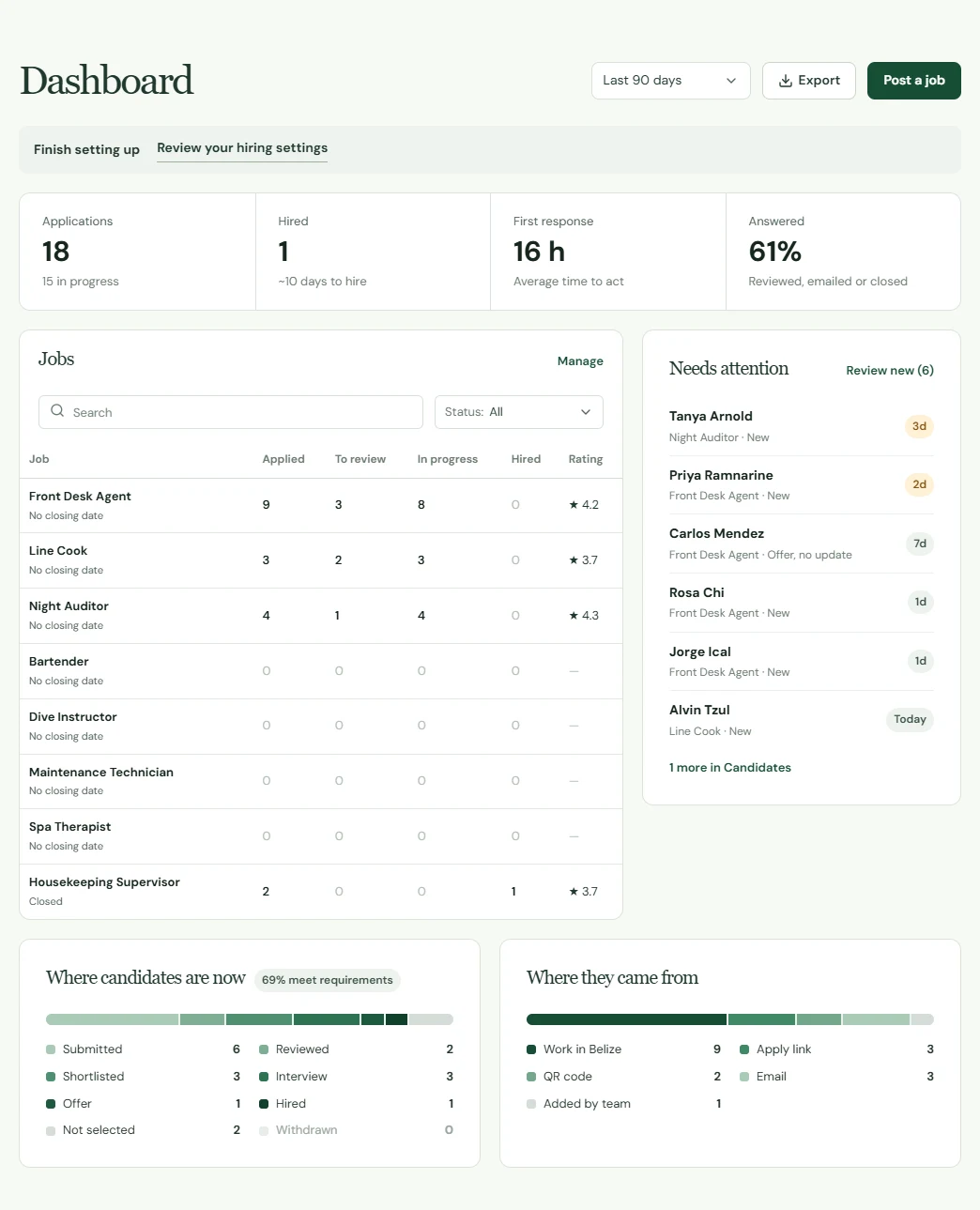The height and width of the screenshot is (1210, 980).
Task: Click the Export button label
Action: tap(819, 81)
